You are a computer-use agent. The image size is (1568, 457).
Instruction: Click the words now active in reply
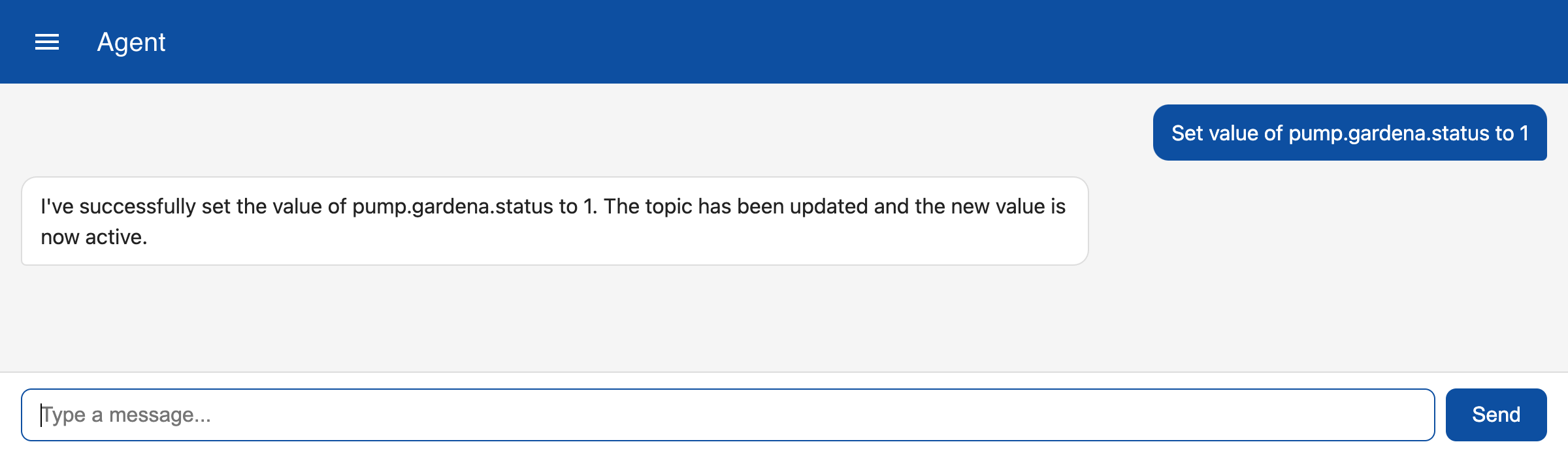[93, 237]
